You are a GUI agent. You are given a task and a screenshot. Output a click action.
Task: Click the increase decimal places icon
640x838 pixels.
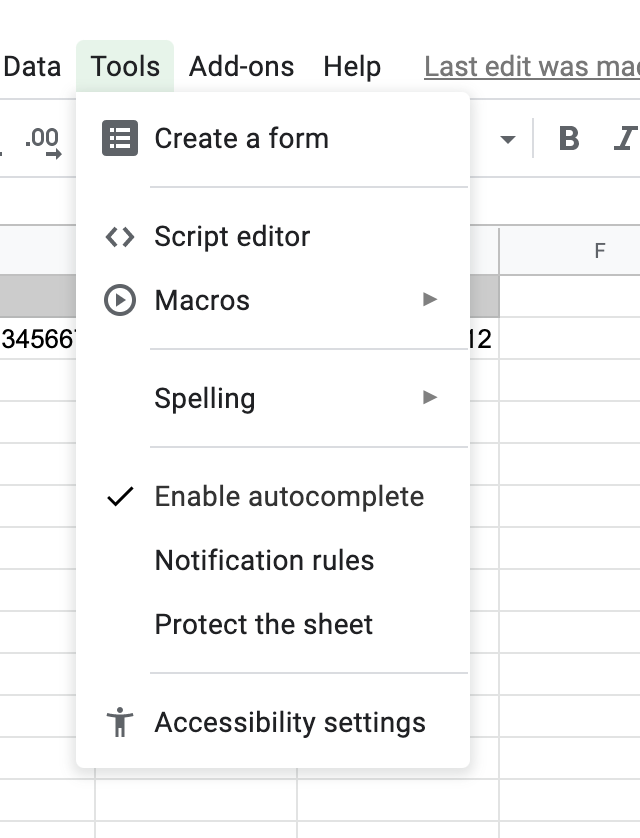click(42, 141)
